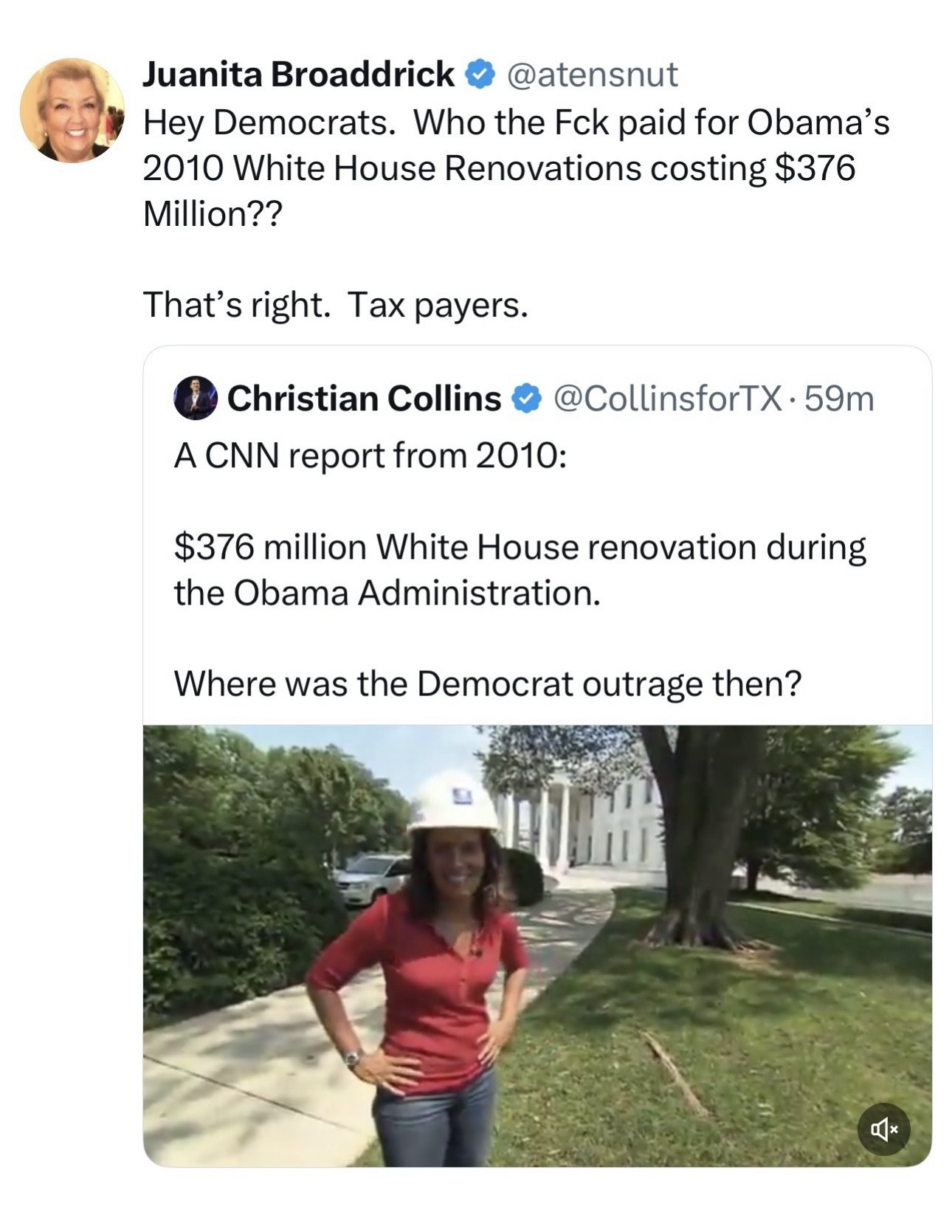The width and height of the screenshot is (952, 1232).
Task: Click "That's right. Tax payers." text
Action: click(x=335, y=304)
